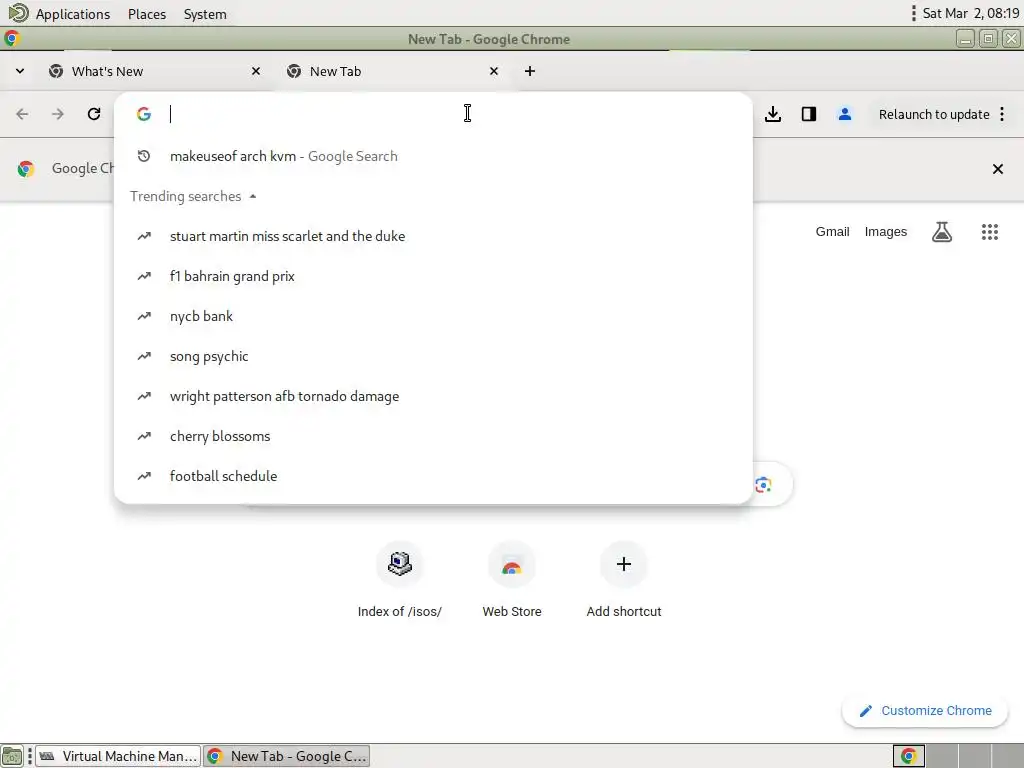Open a new tab with plus button

[x=530, y=71]
